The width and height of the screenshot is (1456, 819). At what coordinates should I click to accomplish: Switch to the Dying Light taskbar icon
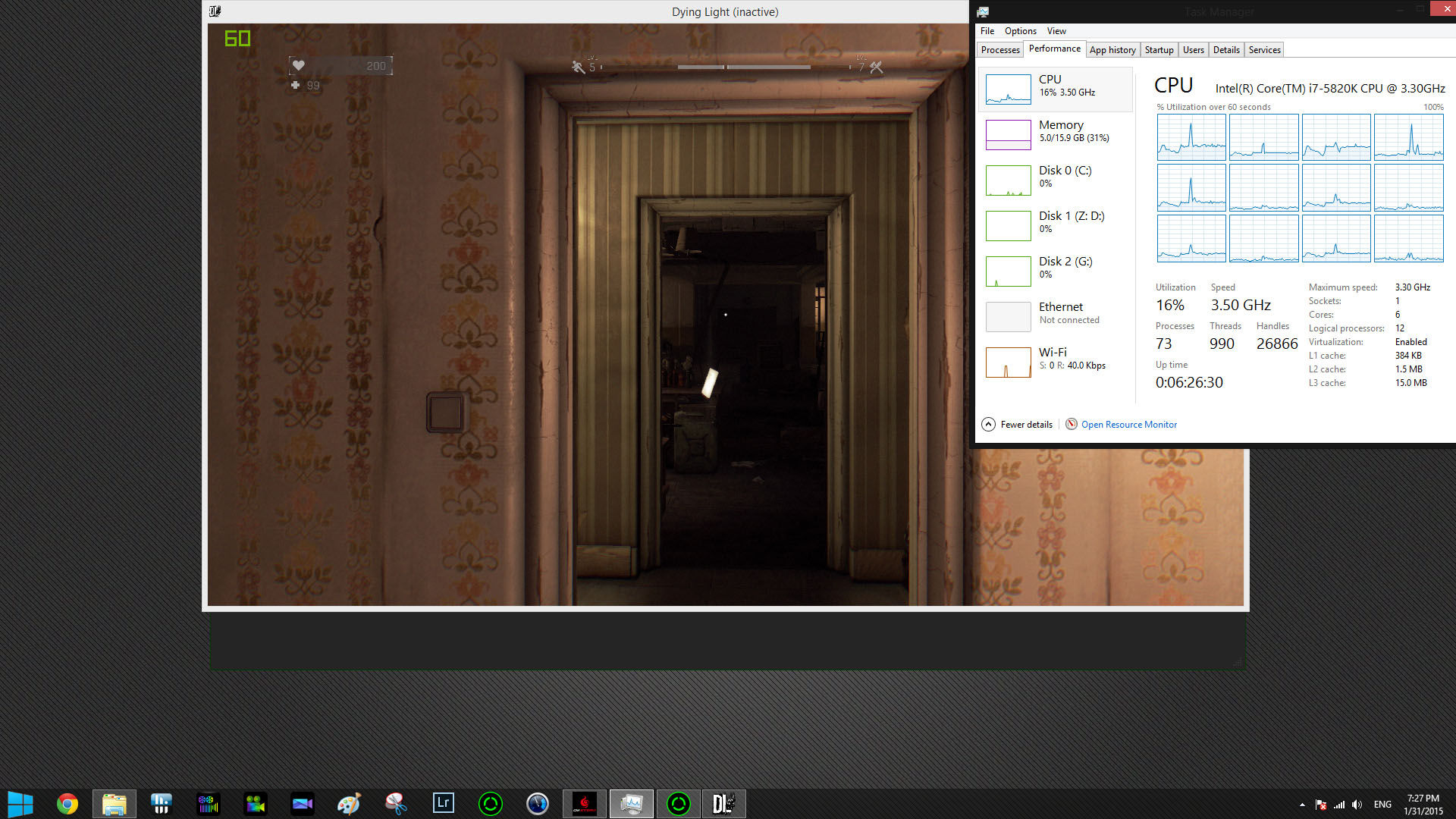coord(723,804)
